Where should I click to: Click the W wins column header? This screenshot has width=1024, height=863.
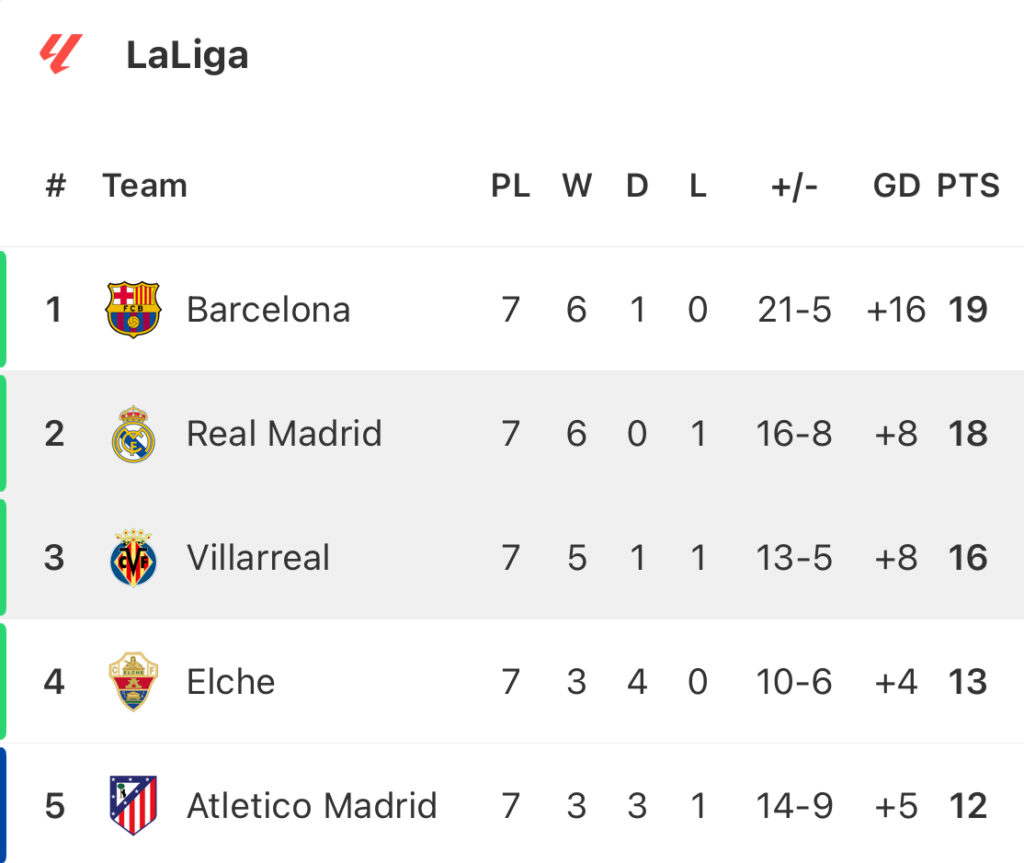point(576,186)
